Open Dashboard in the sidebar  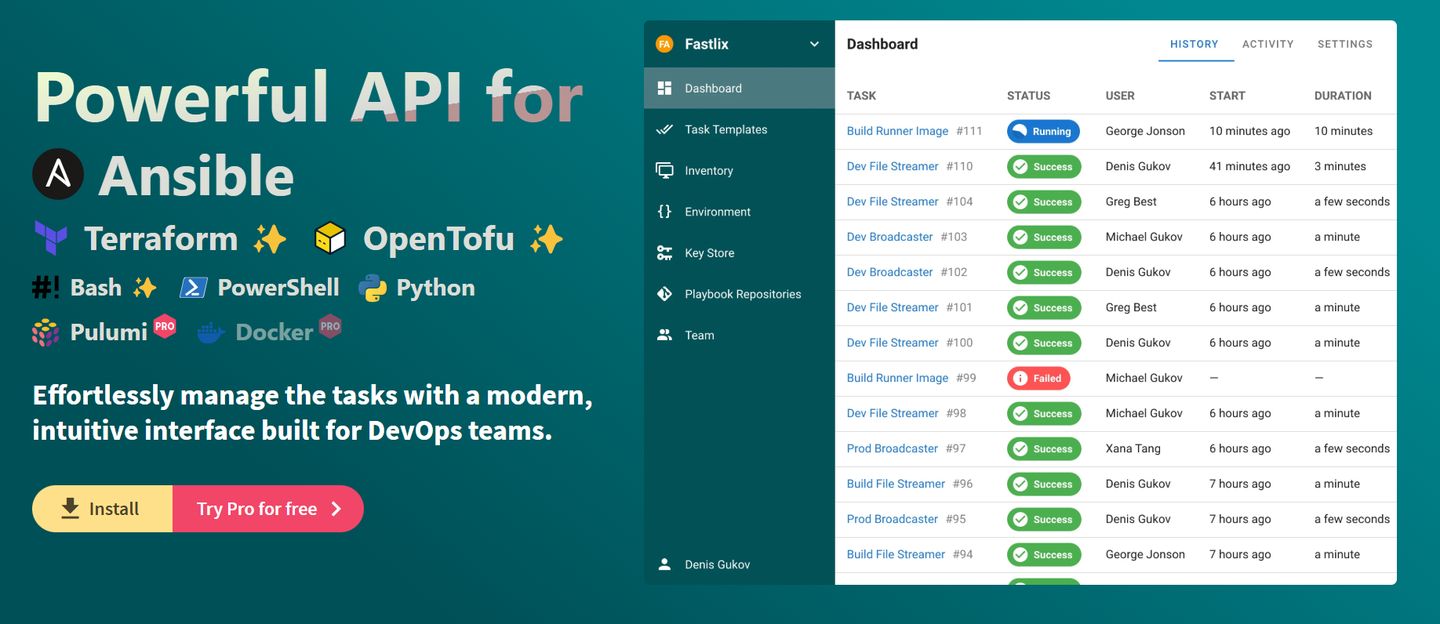(x=739, y=88)
